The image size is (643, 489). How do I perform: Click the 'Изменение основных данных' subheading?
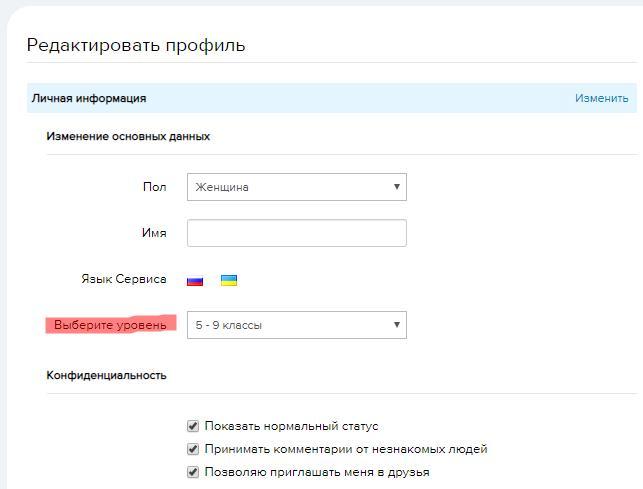[128, 136]
